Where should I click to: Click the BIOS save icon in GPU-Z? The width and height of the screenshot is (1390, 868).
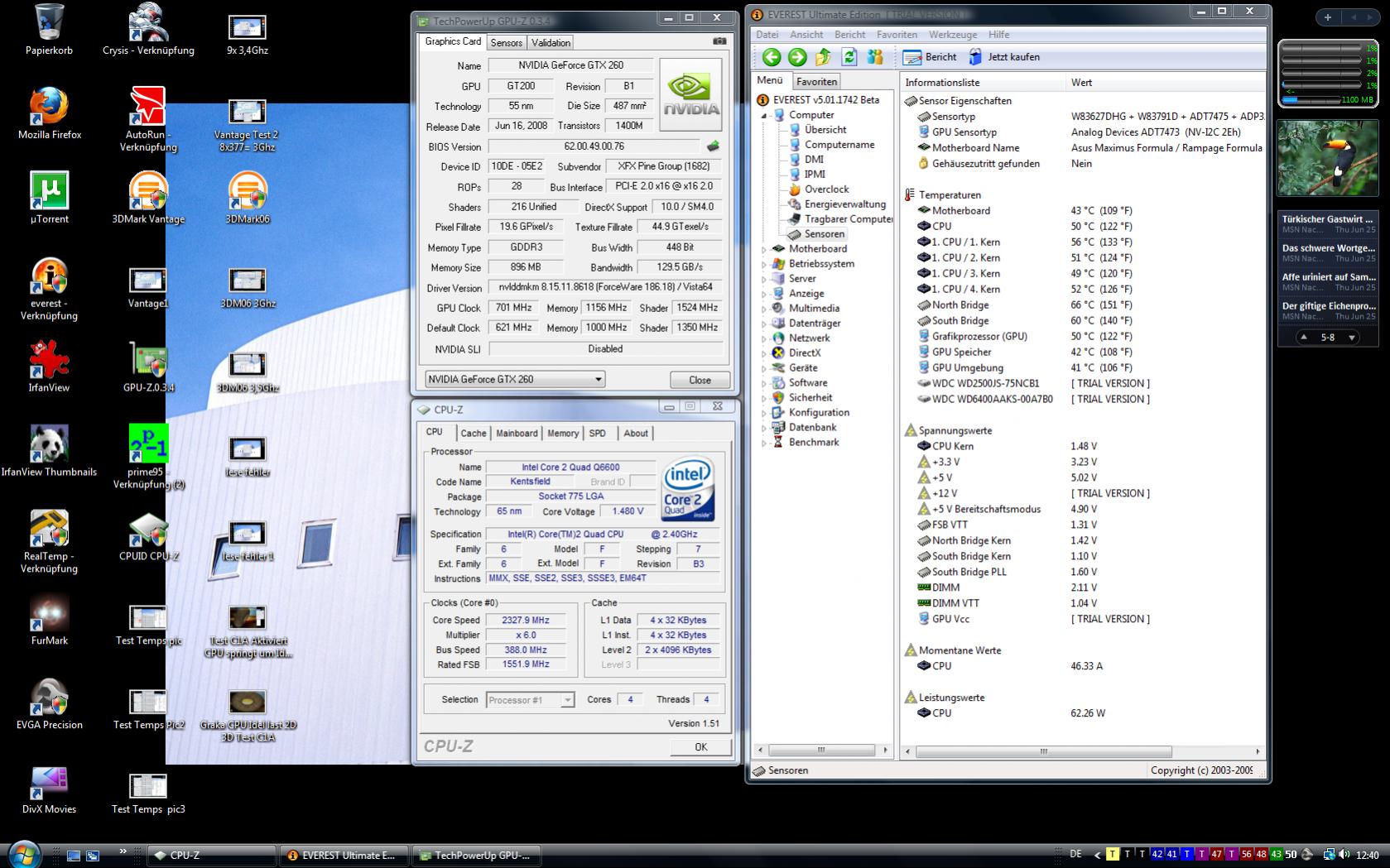[713, 146]
